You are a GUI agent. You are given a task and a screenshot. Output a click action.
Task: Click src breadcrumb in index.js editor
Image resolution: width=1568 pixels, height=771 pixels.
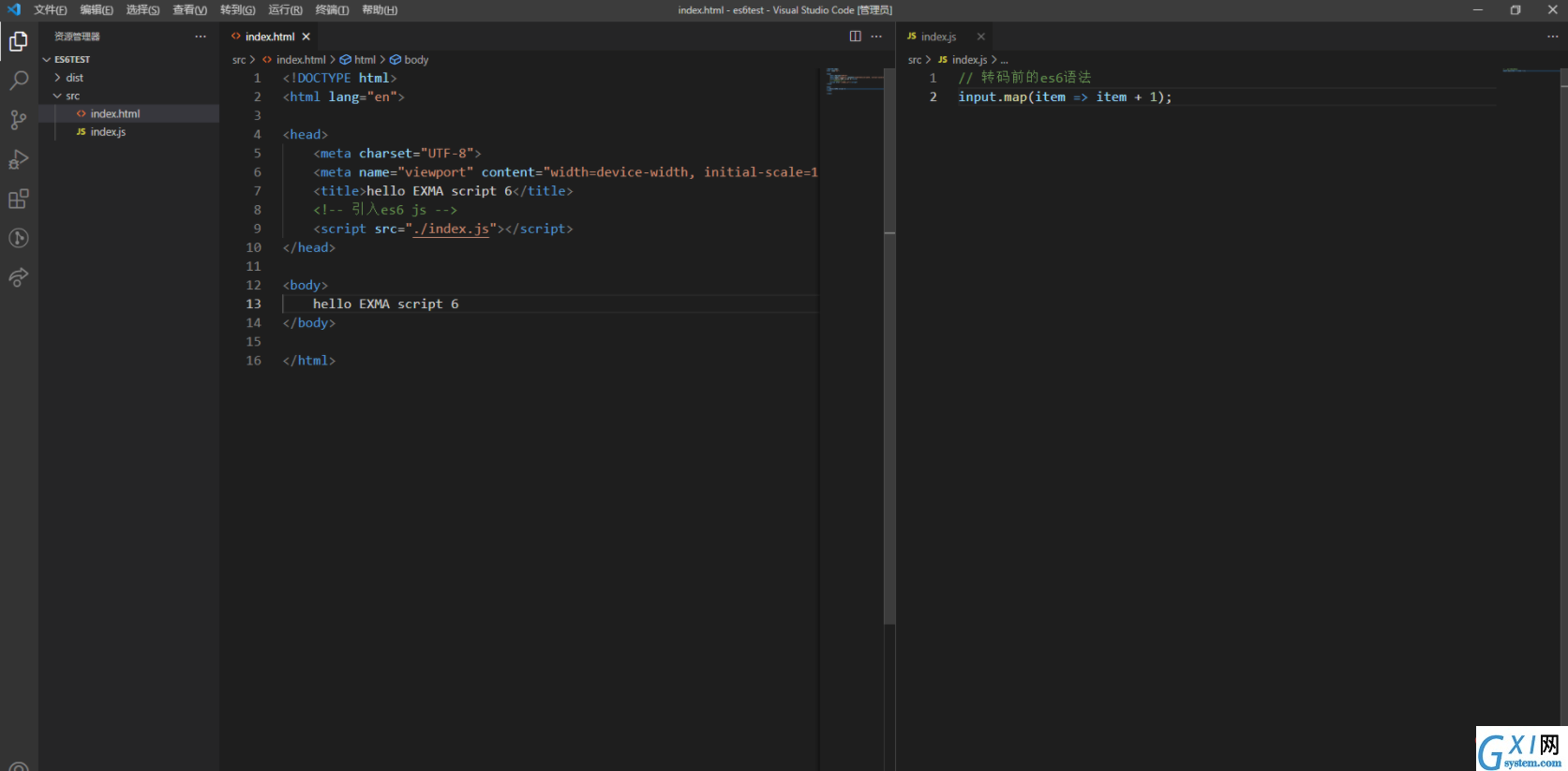pyautogui.click(x=915, y=60)
